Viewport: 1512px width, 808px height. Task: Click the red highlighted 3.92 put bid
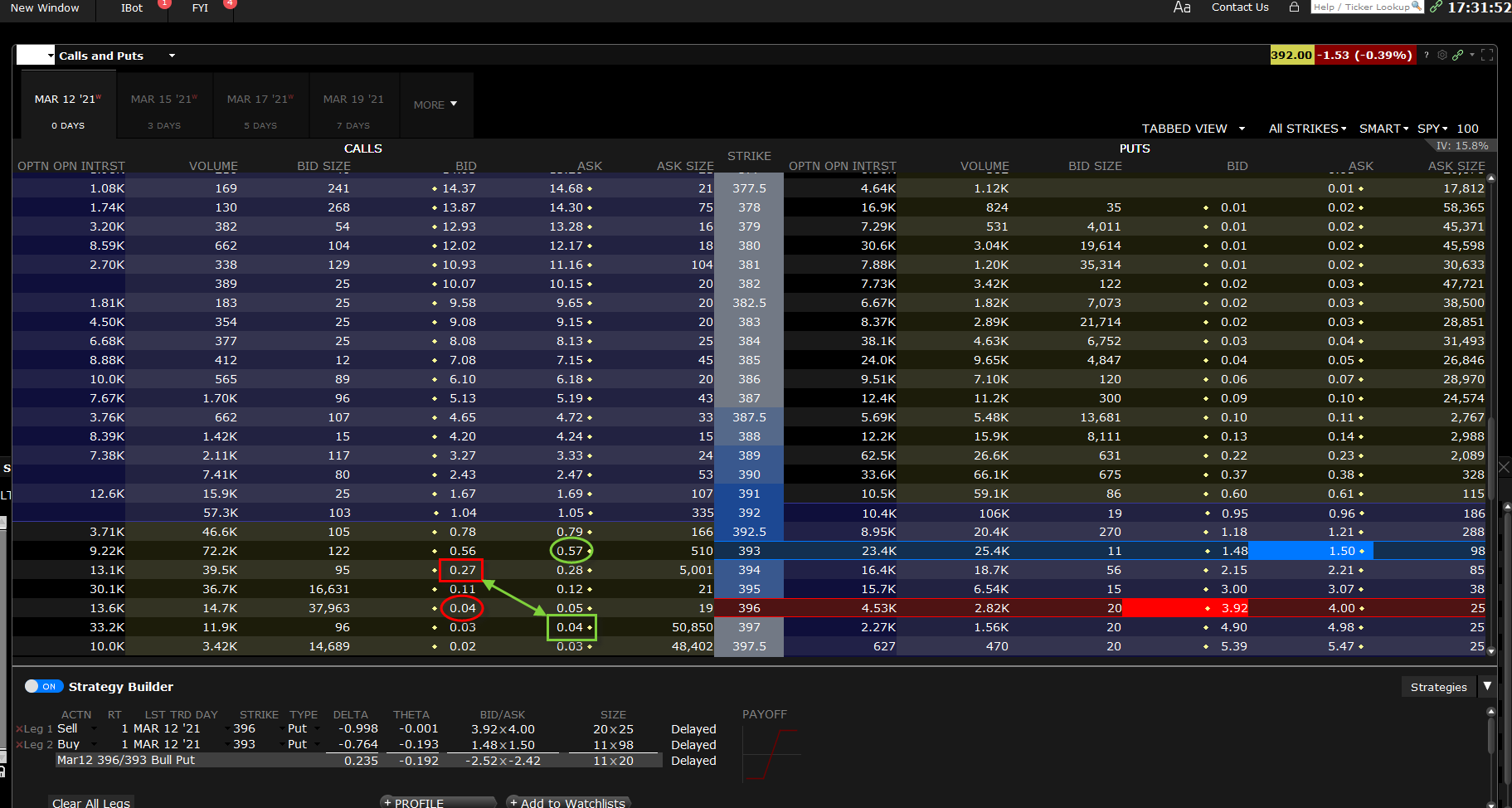[1185, 608]
